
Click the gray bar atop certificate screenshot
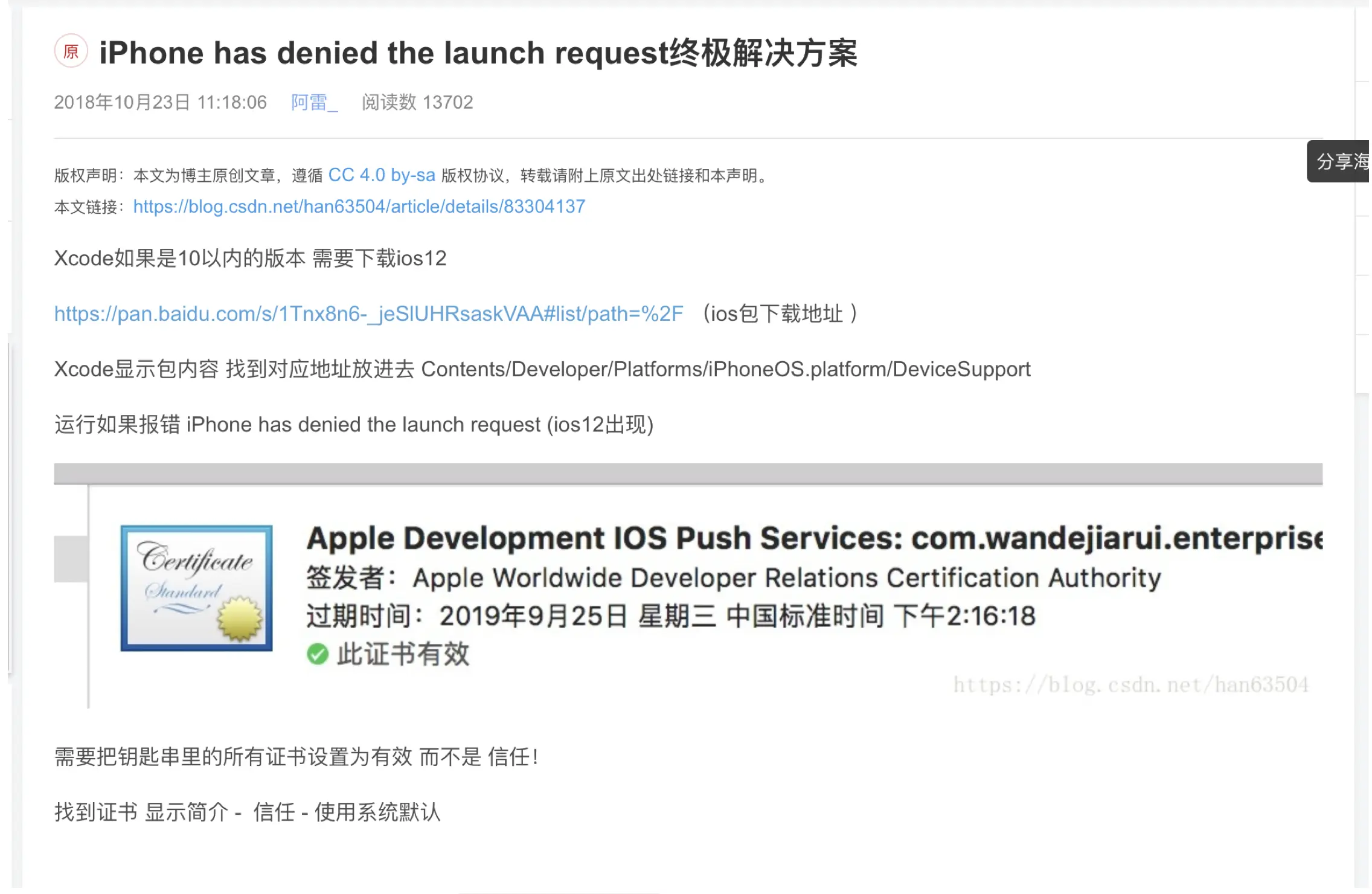[x=688, y=474]
